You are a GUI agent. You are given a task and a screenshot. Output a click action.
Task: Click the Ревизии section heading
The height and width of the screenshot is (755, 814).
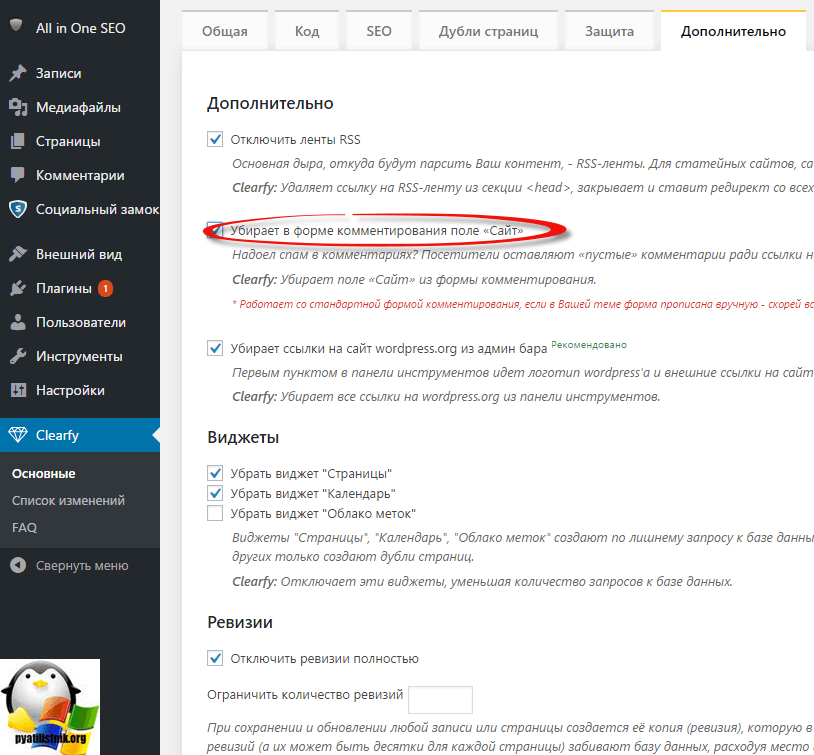click(x=240, y=622)
